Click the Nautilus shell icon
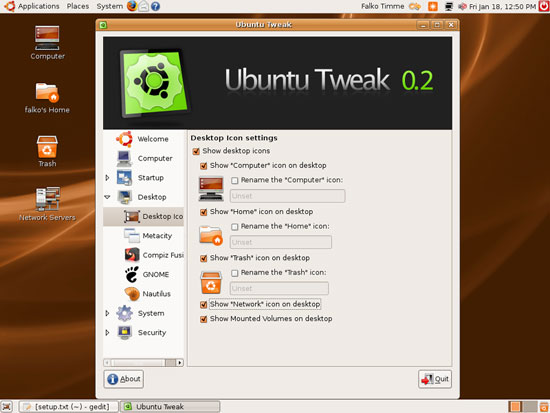 pos(132,294)
